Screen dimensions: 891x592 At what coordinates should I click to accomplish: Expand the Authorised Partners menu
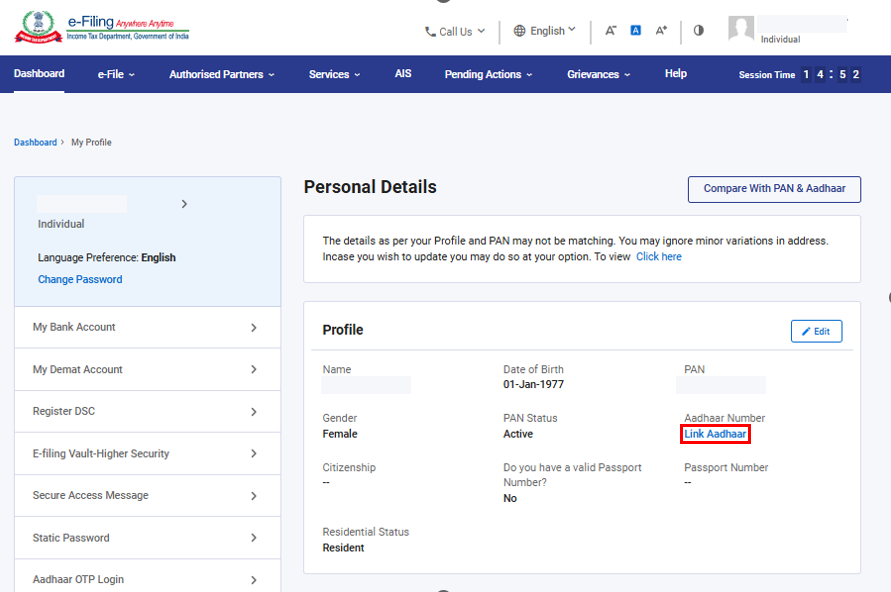coord(222,74)
